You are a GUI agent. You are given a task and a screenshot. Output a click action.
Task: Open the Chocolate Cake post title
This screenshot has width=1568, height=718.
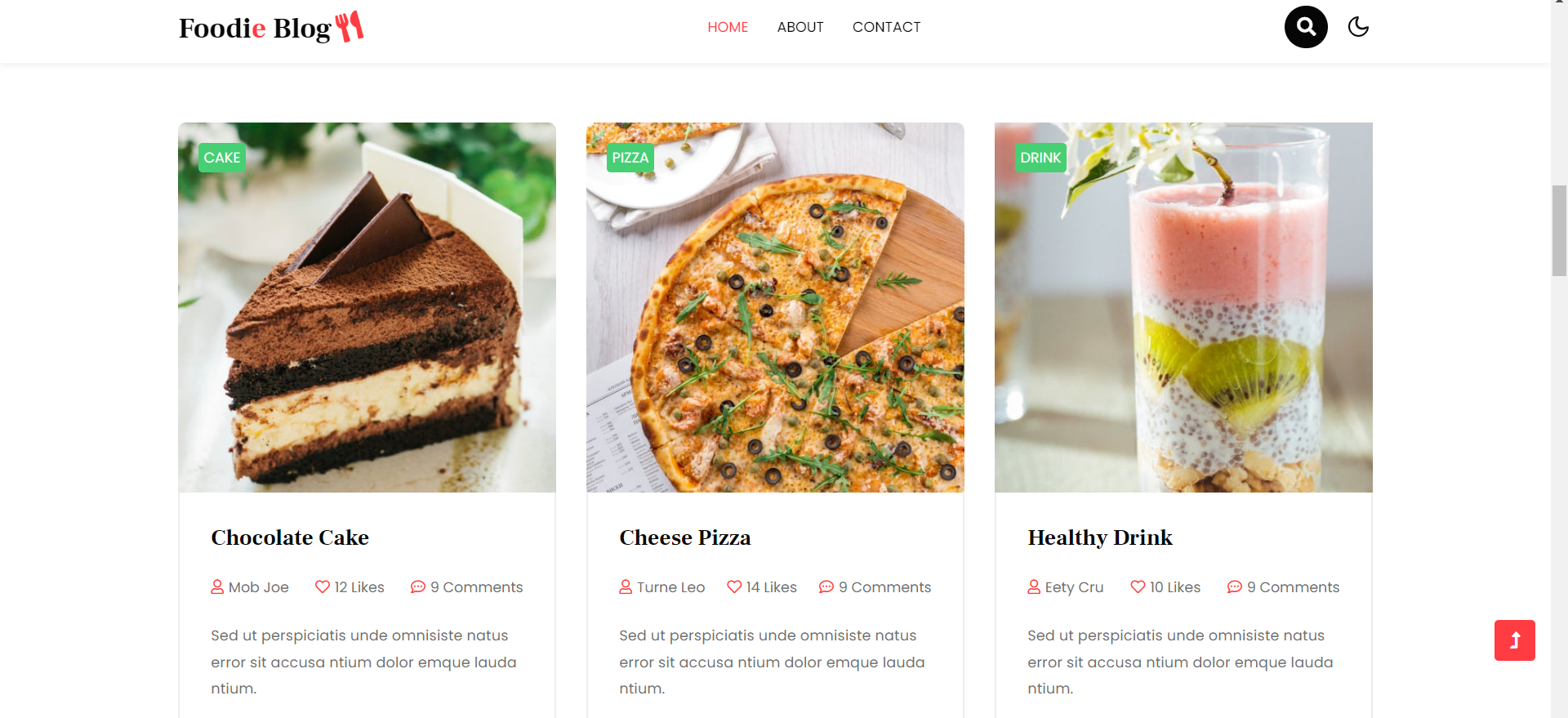click(290, 537)
